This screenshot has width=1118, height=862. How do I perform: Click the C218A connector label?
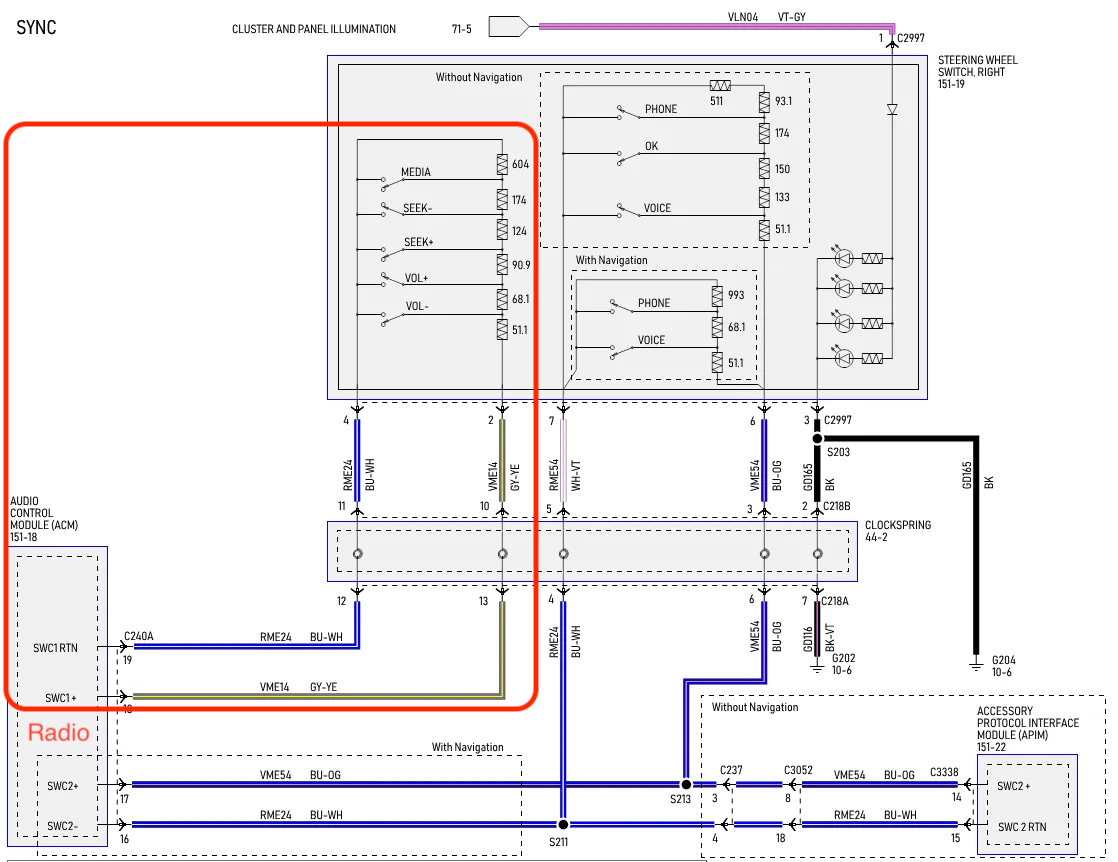[835, 601]
